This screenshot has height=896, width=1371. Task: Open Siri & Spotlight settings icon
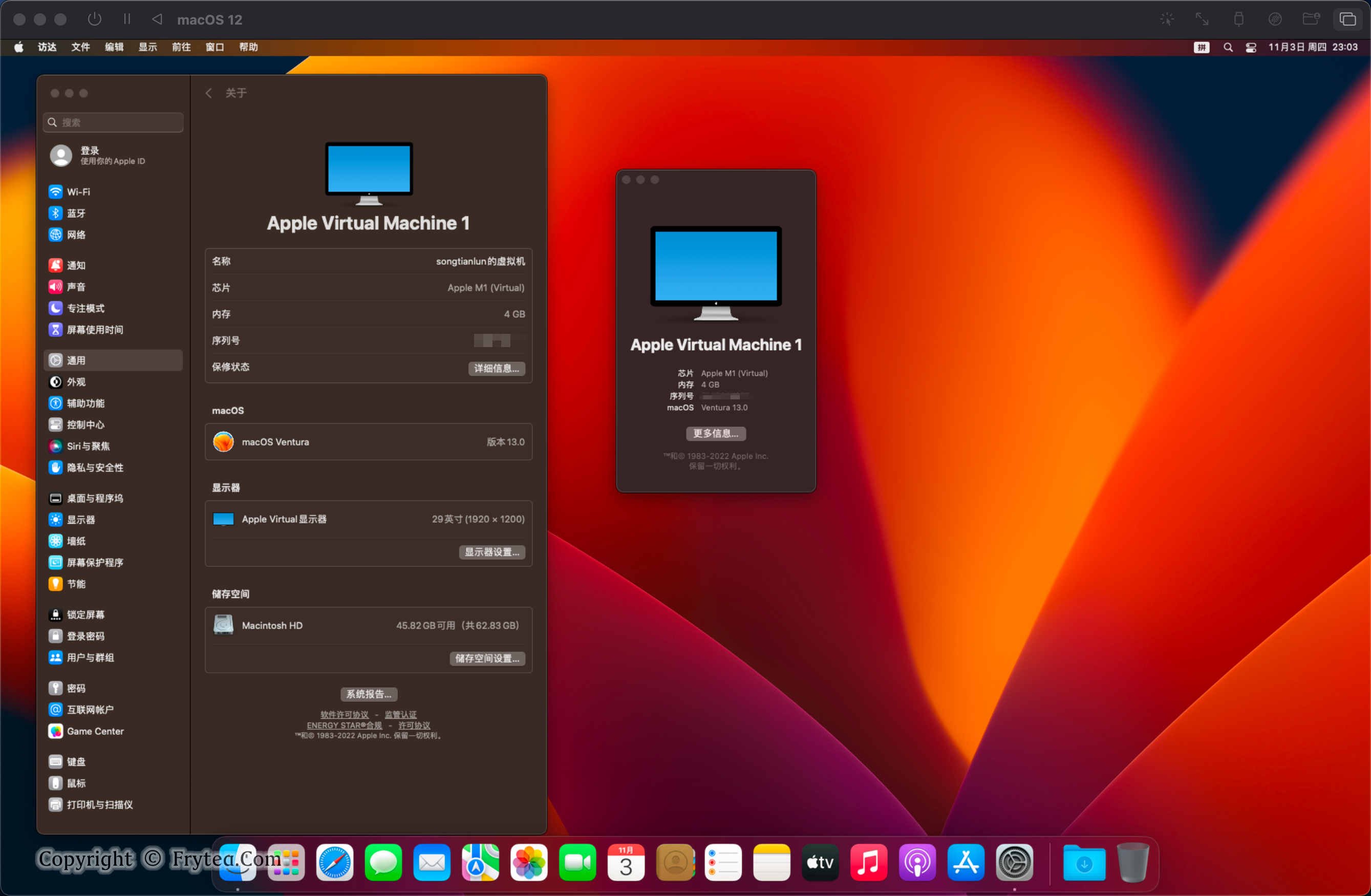pyautogui.click(x=55, y=446)
